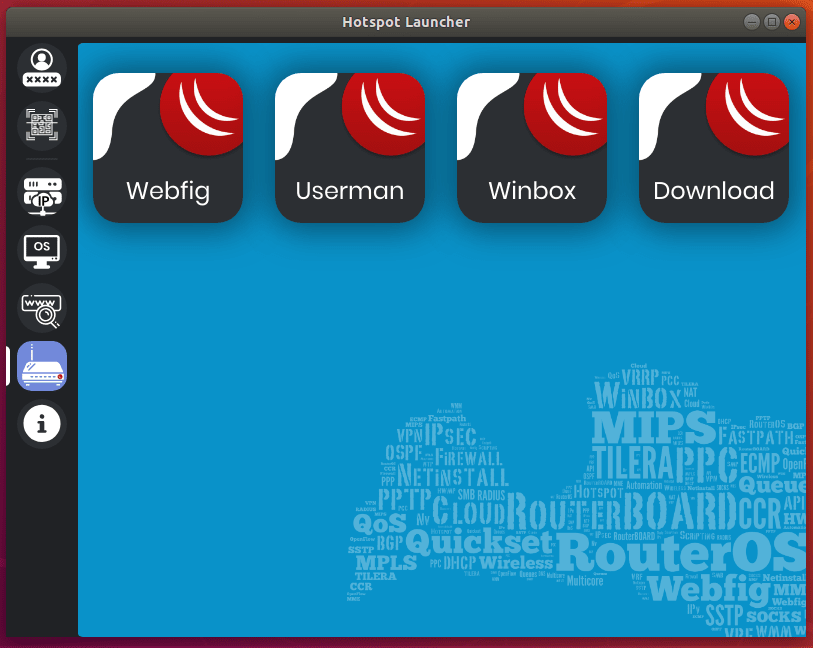This screenshot has height=648, width=813.
Task: Launch the Userman tile
Action: pyautogui.click(x=350, y=148)
